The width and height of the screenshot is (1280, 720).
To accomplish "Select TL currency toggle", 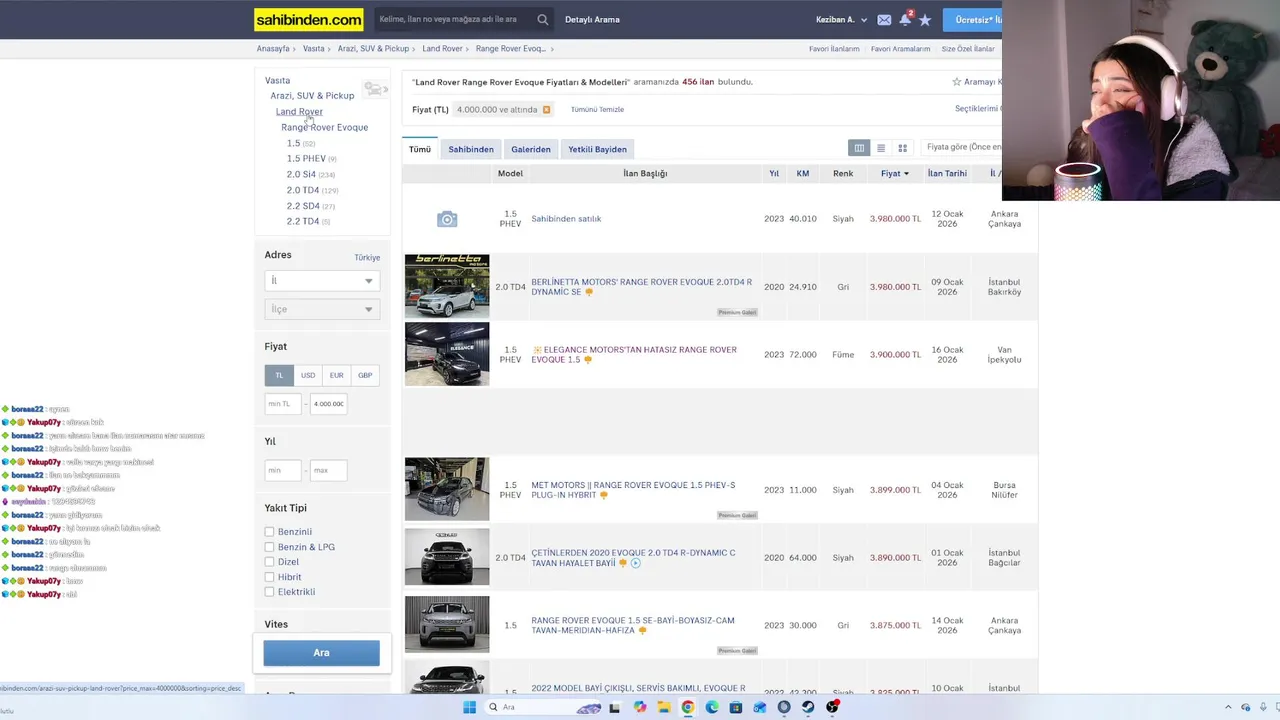I will pyautogui.click(x=279, y=375).
